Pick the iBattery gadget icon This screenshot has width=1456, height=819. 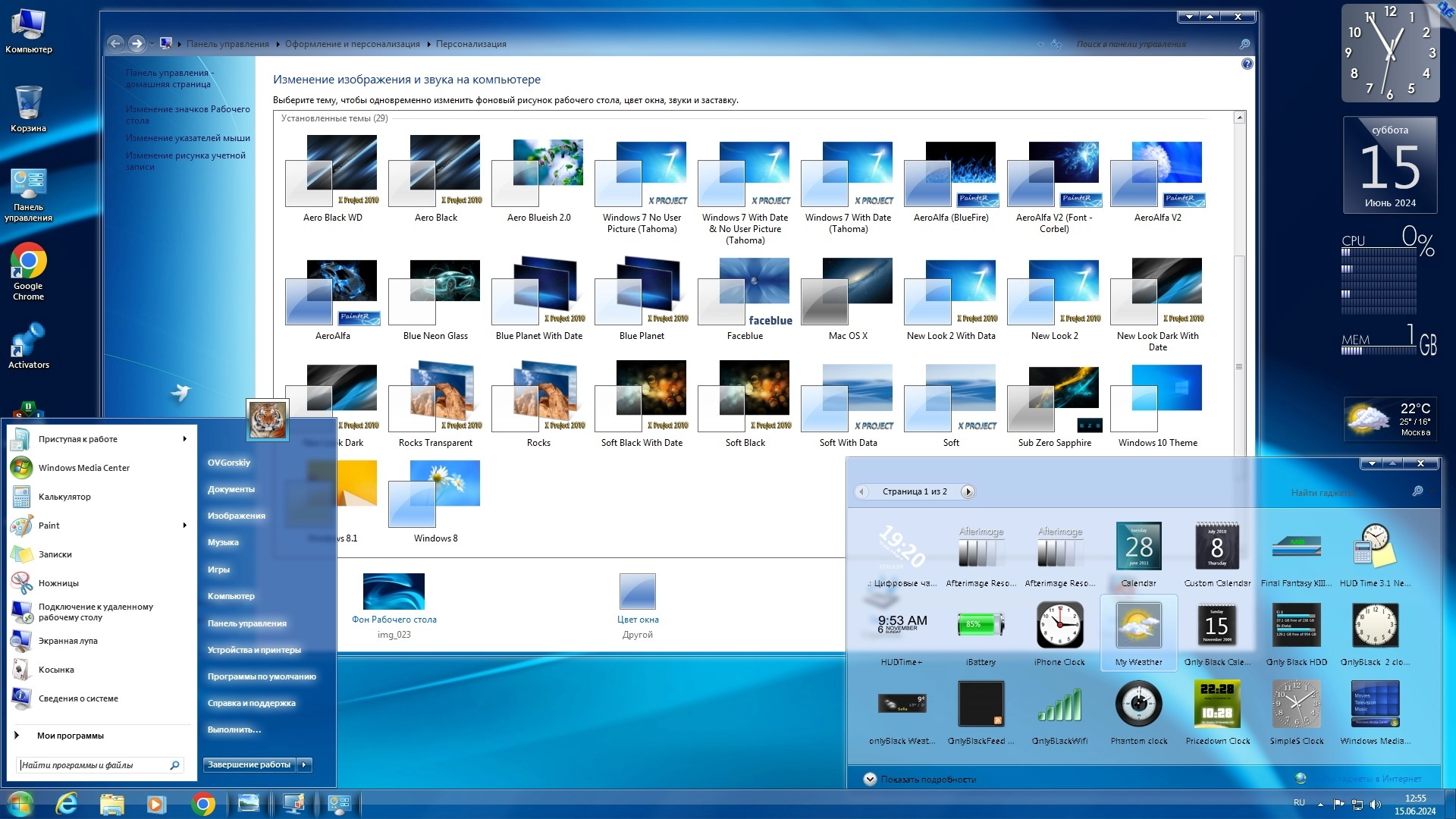[x=981, y=626]
